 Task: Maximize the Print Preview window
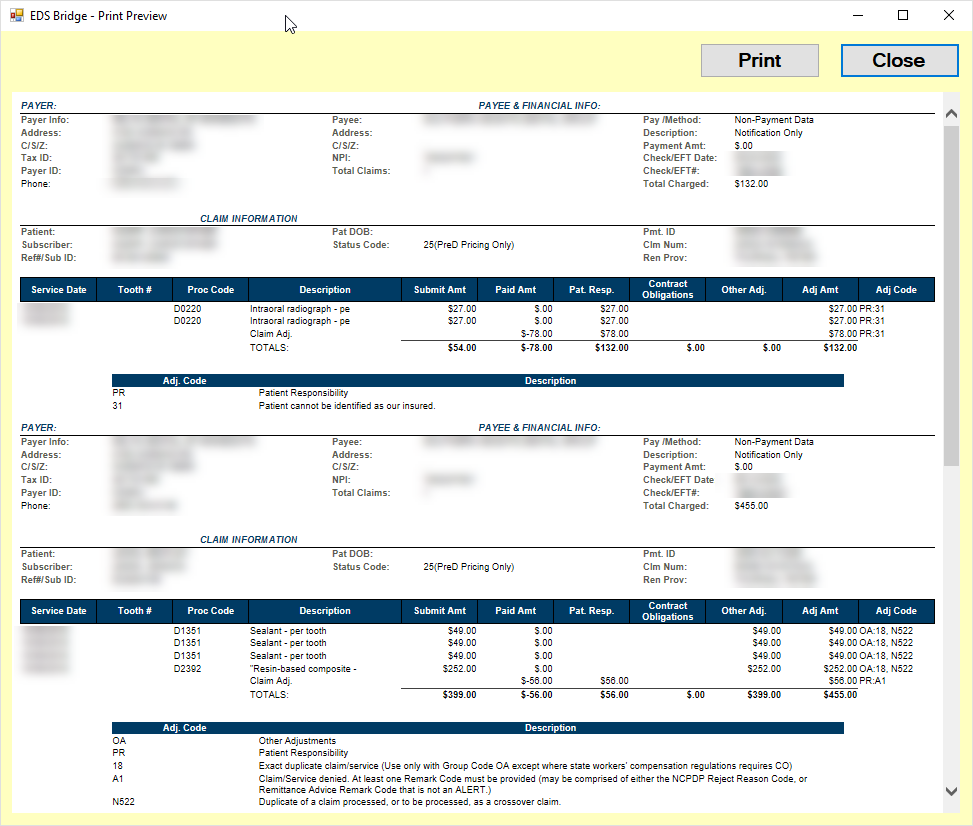[x=903, y=16]
